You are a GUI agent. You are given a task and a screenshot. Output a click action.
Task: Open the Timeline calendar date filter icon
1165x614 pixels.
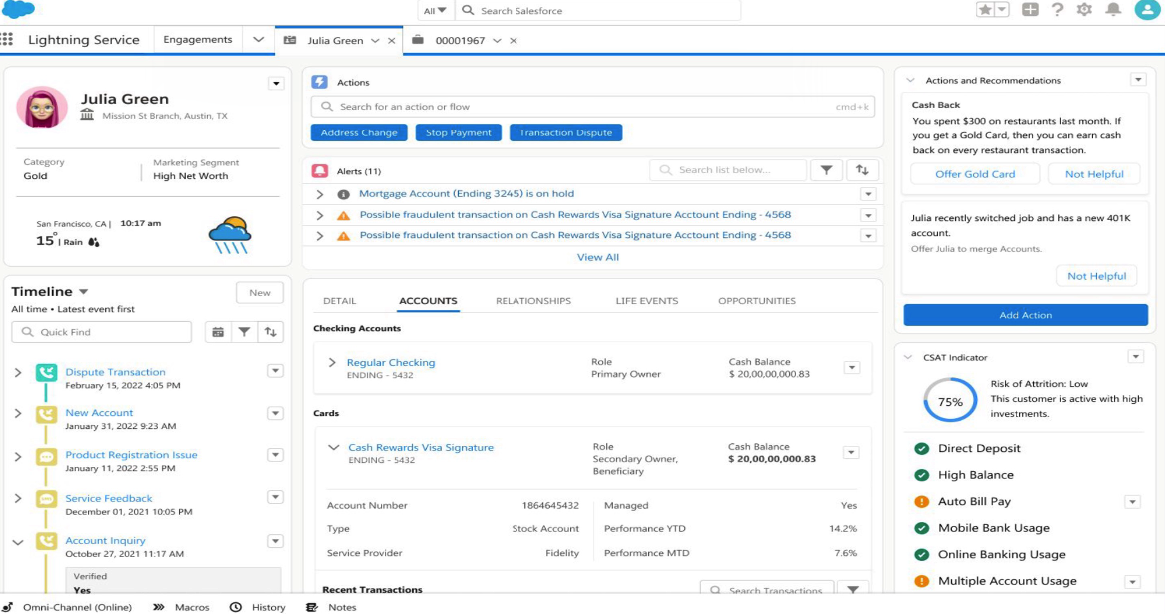tap(218, 332)
